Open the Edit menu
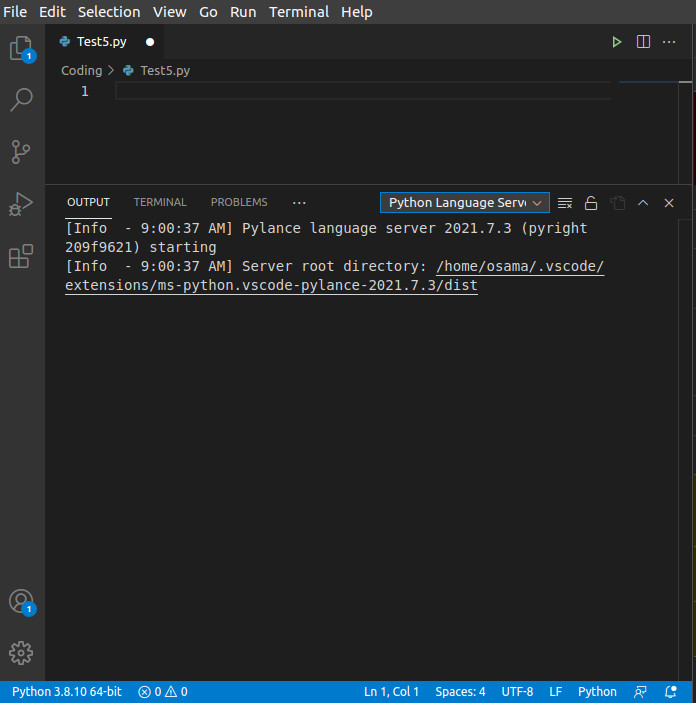 [52, 12]
